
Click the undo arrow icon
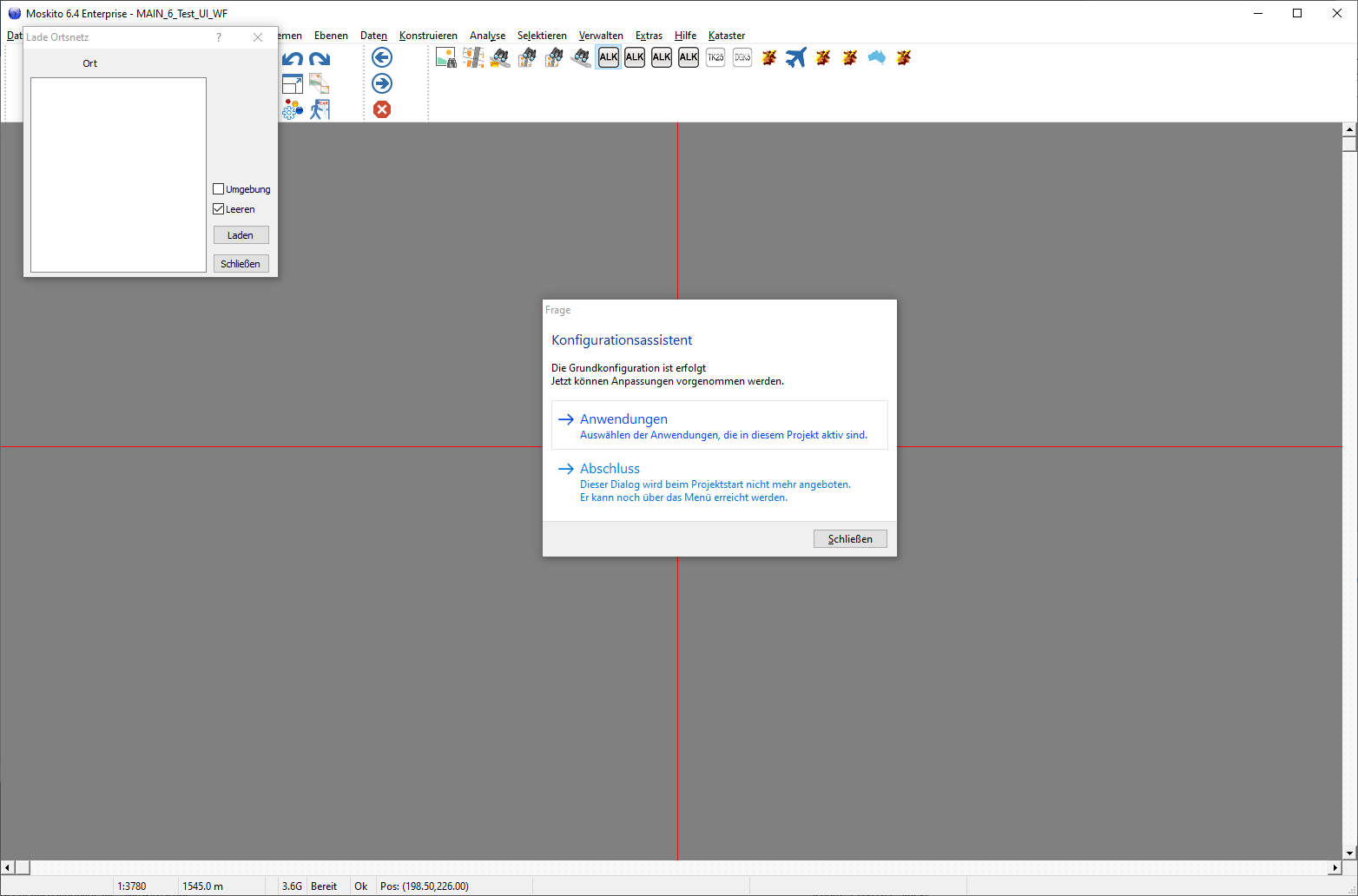point(293,58)
